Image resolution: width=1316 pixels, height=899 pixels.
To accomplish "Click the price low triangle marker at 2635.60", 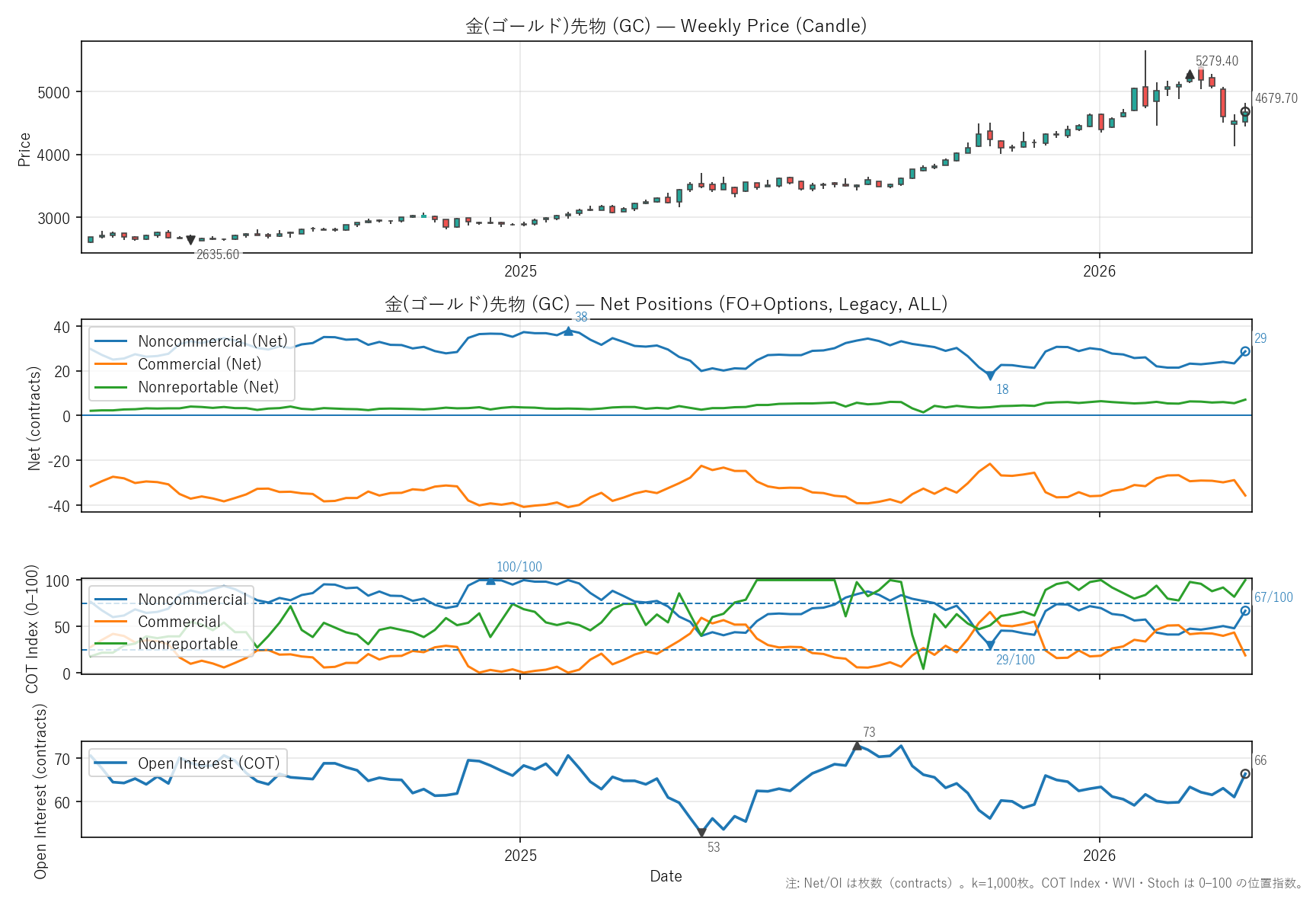I will (x=190, y=240).
